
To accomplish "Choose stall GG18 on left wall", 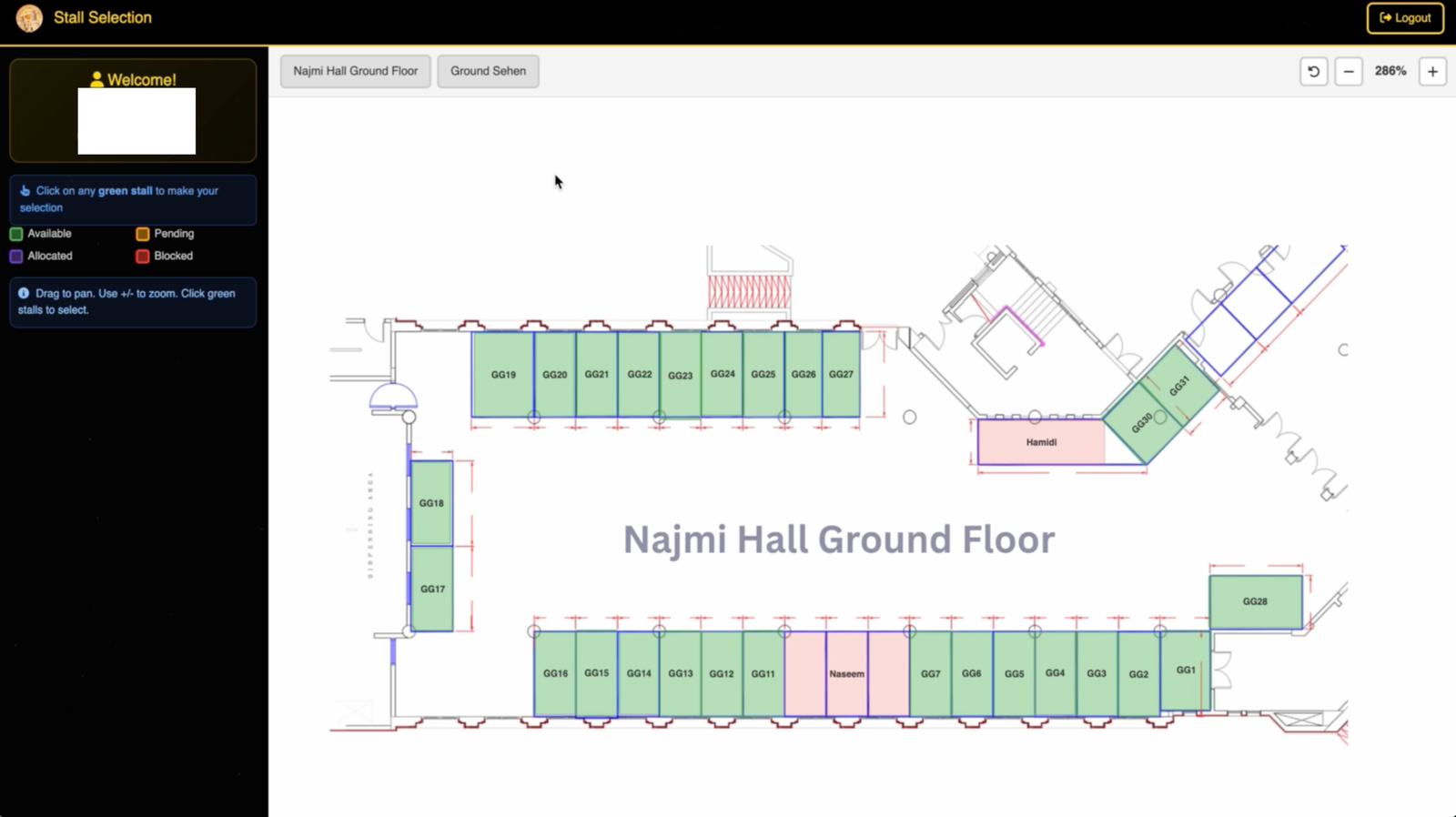I will click(x=431, y=503).
